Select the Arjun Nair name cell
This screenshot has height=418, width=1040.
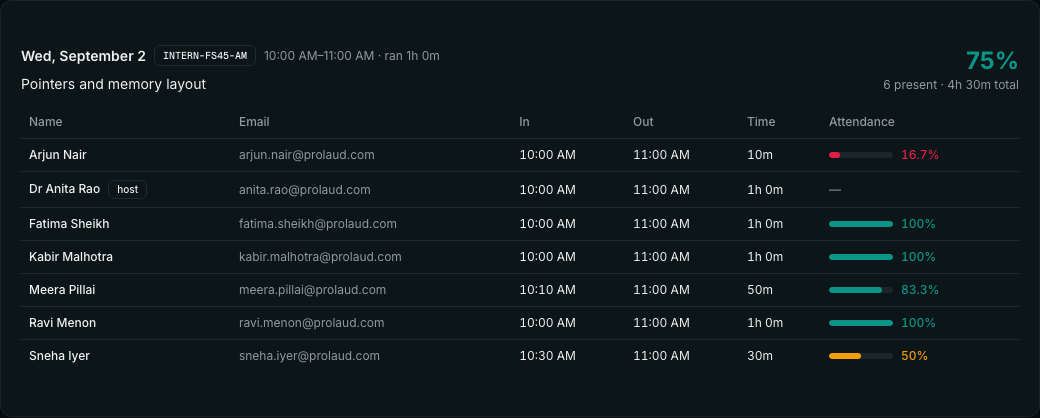[58, 155]
